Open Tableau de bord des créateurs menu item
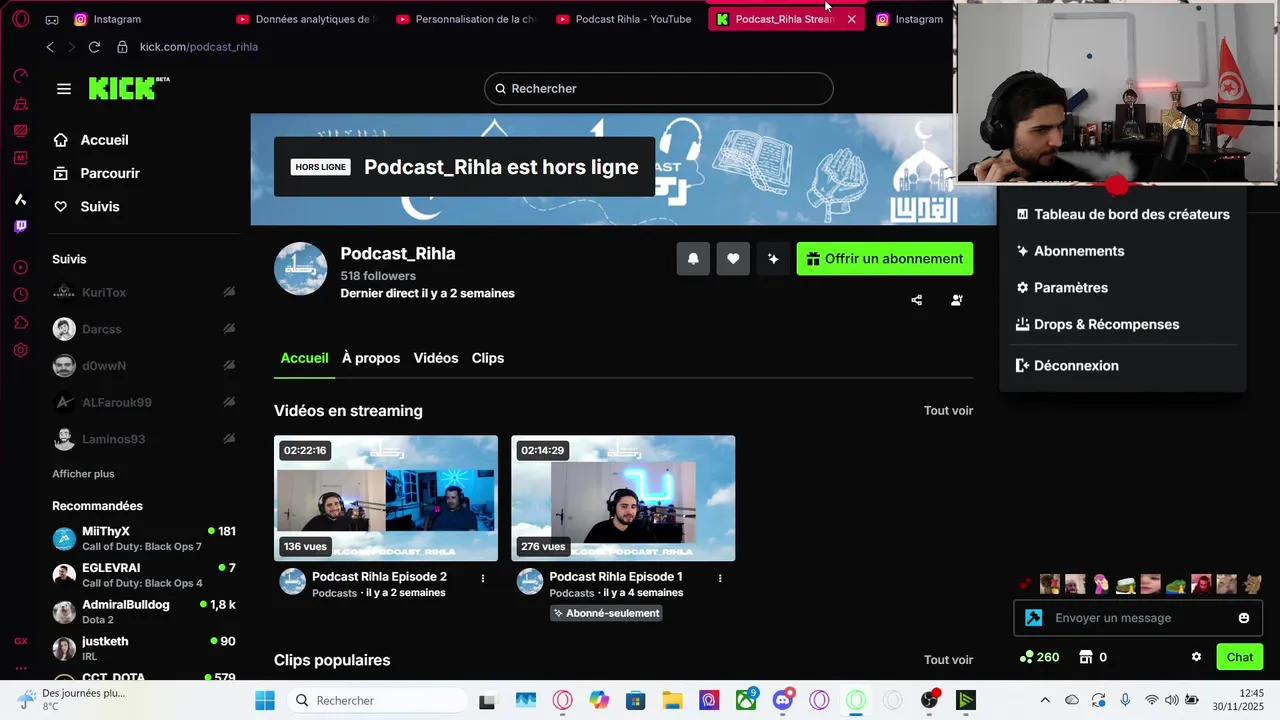Viewport: 1280px width, 720px height. (x=1122, y=214)
